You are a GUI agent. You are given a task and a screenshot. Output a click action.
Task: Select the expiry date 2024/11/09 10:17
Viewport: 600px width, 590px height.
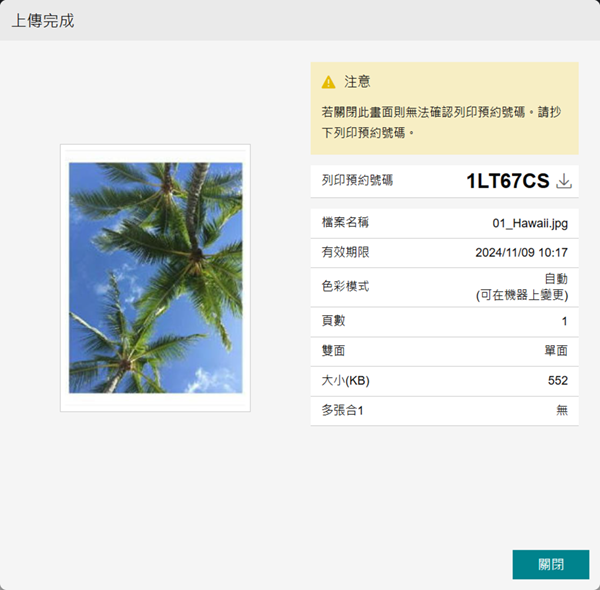pos(521,253)
